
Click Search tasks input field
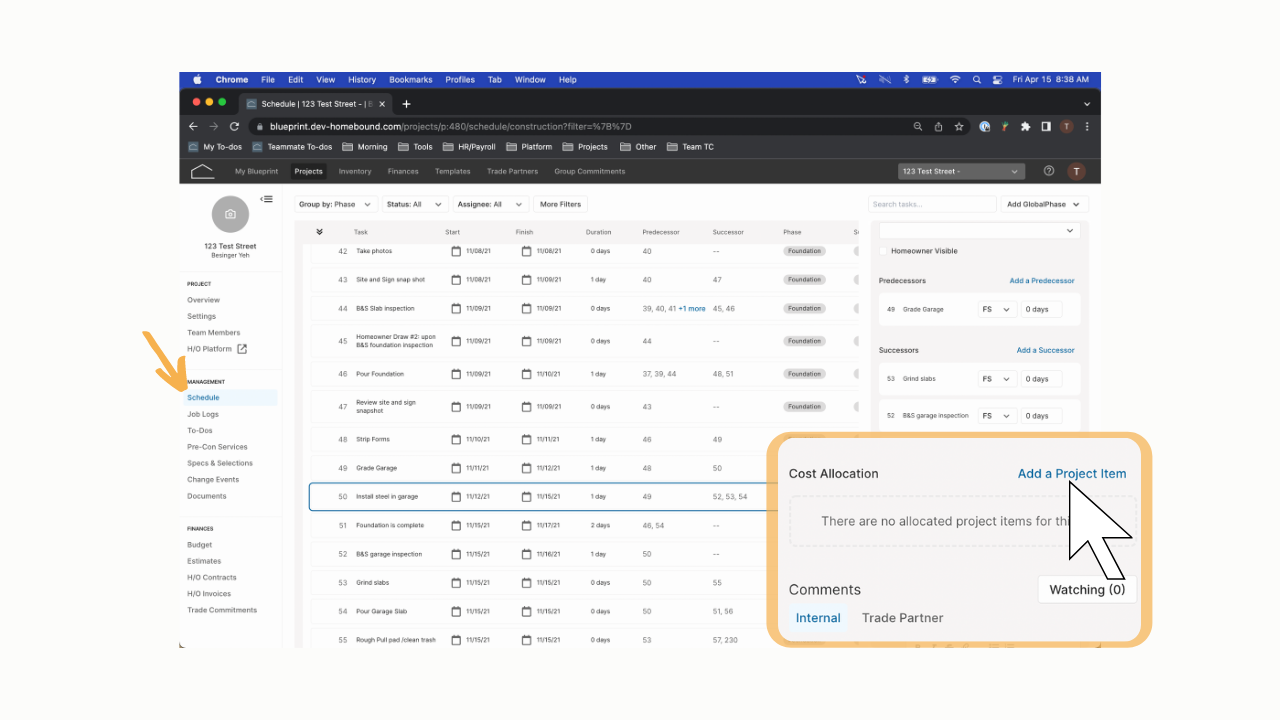click(x=932, y=204)
